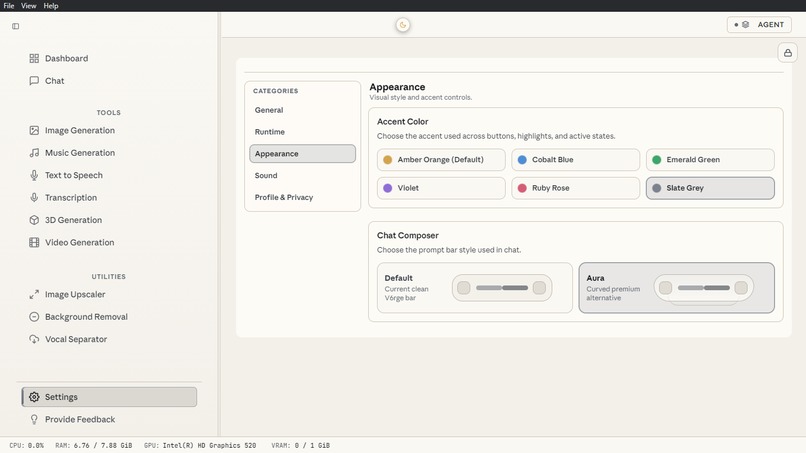Click the Transcription microphone icon
The height and width of the screenshot is (453, 806).
pyautogui.click(x=34, y=197)
